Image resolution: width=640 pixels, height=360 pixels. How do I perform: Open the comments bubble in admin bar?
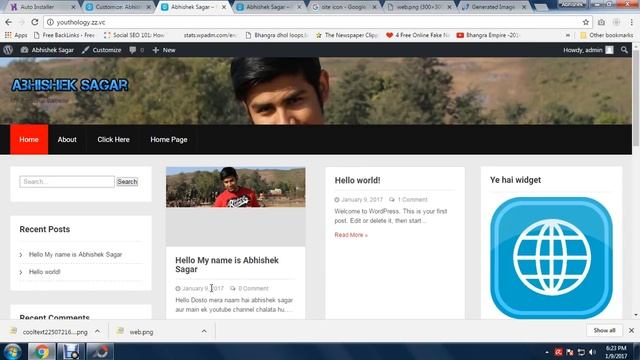point(136,50)
